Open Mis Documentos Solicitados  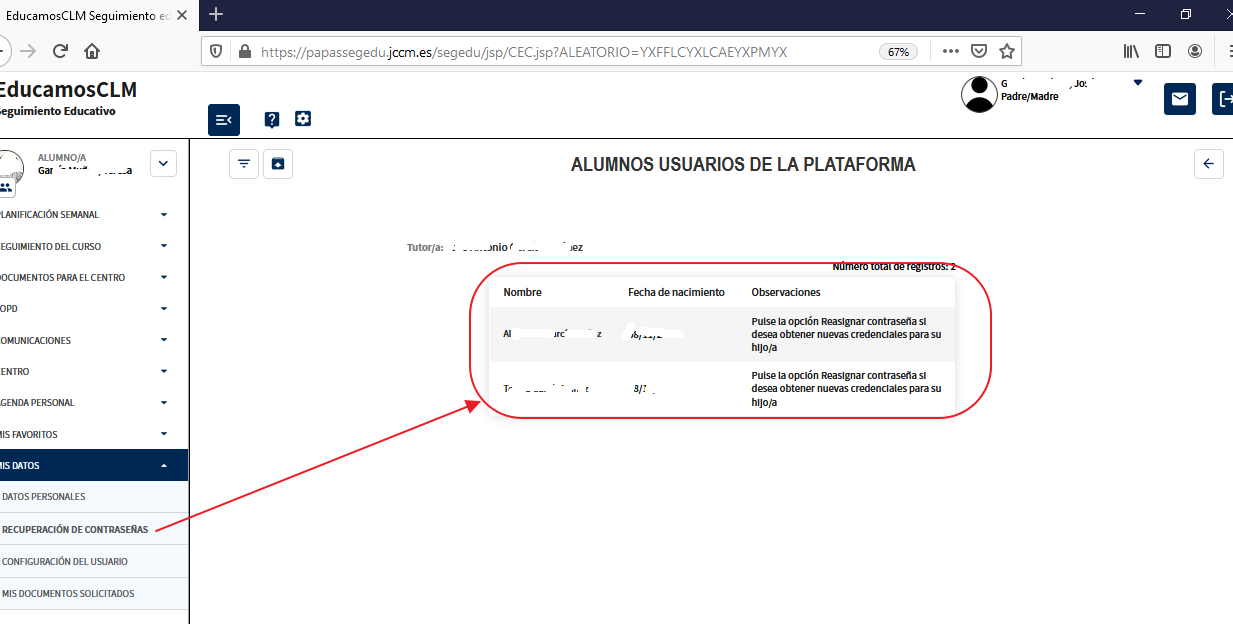68,594
